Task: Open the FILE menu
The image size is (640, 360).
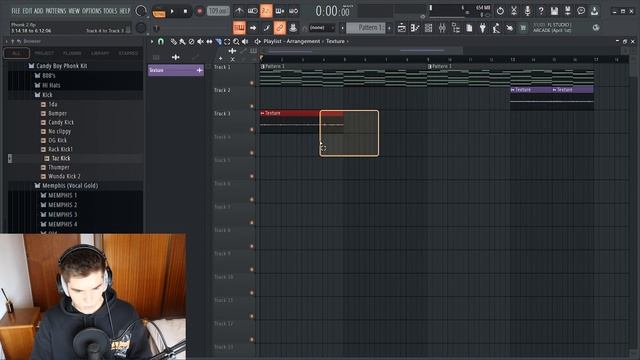Action: pyautogui.click(x=16, y=11)
